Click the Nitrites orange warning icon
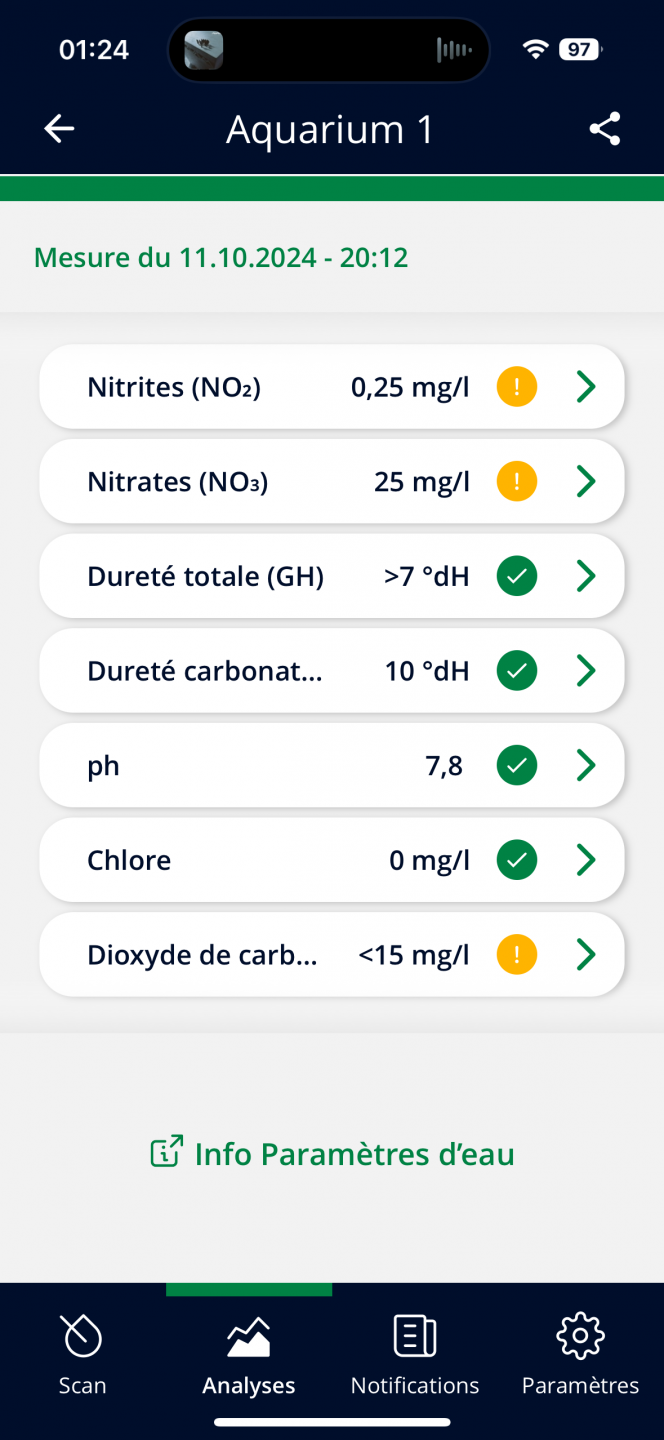Image resolution: width=664 pixels, height=1440 pixels. click(517, 387)
